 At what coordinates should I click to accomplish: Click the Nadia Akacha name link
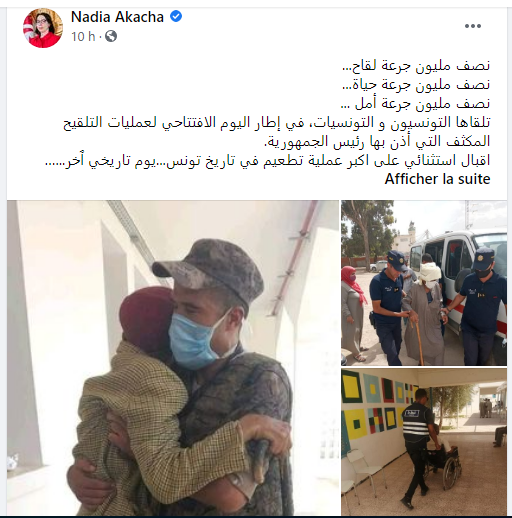click(x=117, y=17)
